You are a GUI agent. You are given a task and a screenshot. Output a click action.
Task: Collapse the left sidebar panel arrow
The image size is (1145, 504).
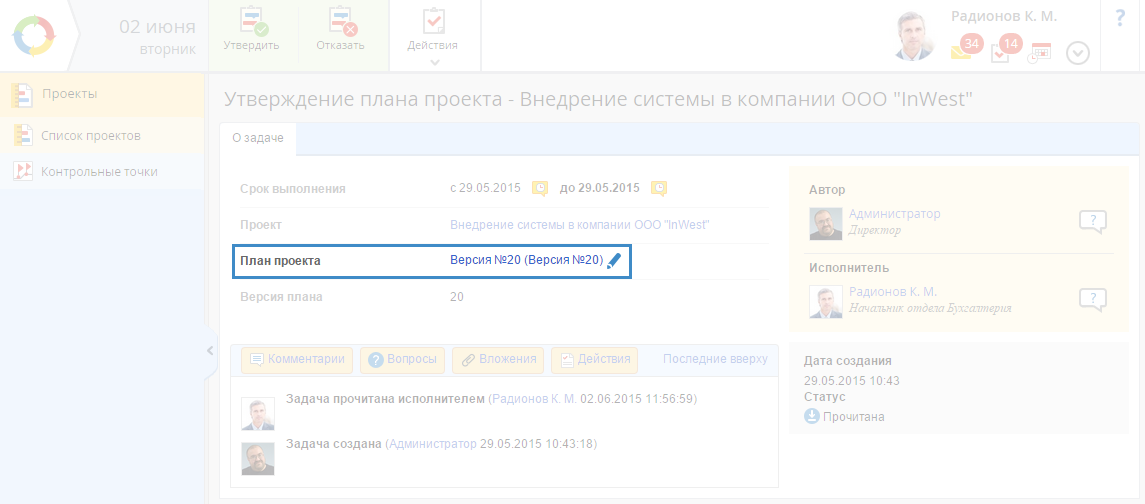(x=210, y=350)
